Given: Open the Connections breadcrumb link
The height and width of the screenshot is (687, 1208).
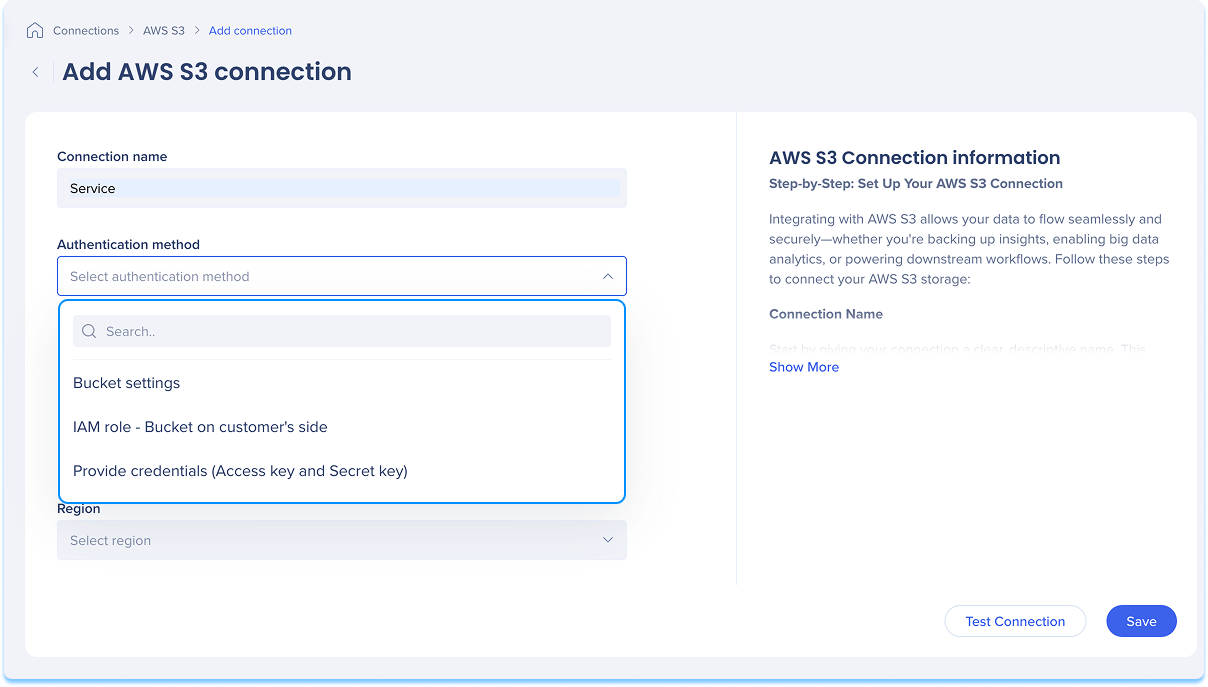Looking at the screenshot, I should (x=86, y=31).
